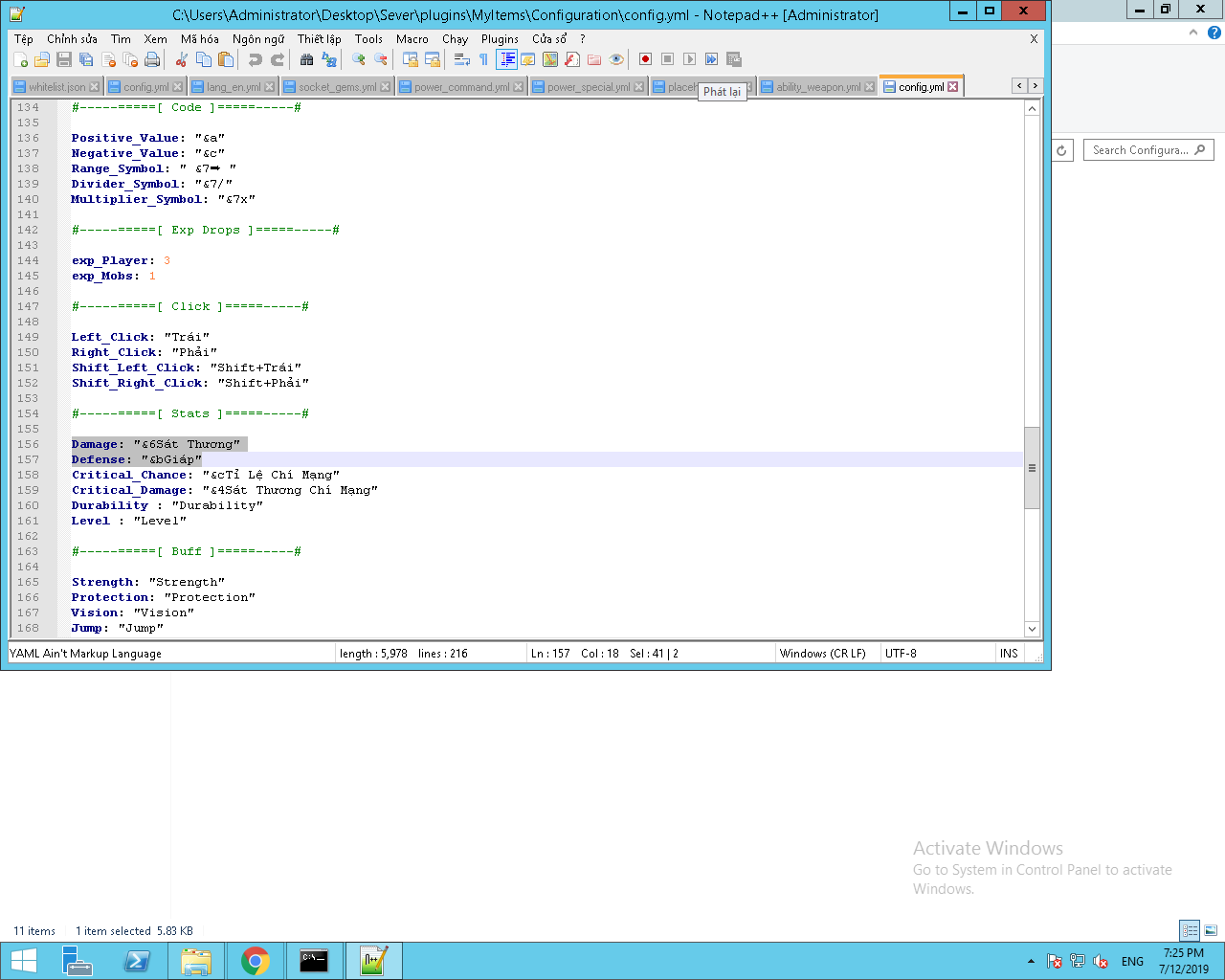Open the Ngôn ngữ language menu
The width and height of the screenshot is (1225, 980).
[258, 39]
